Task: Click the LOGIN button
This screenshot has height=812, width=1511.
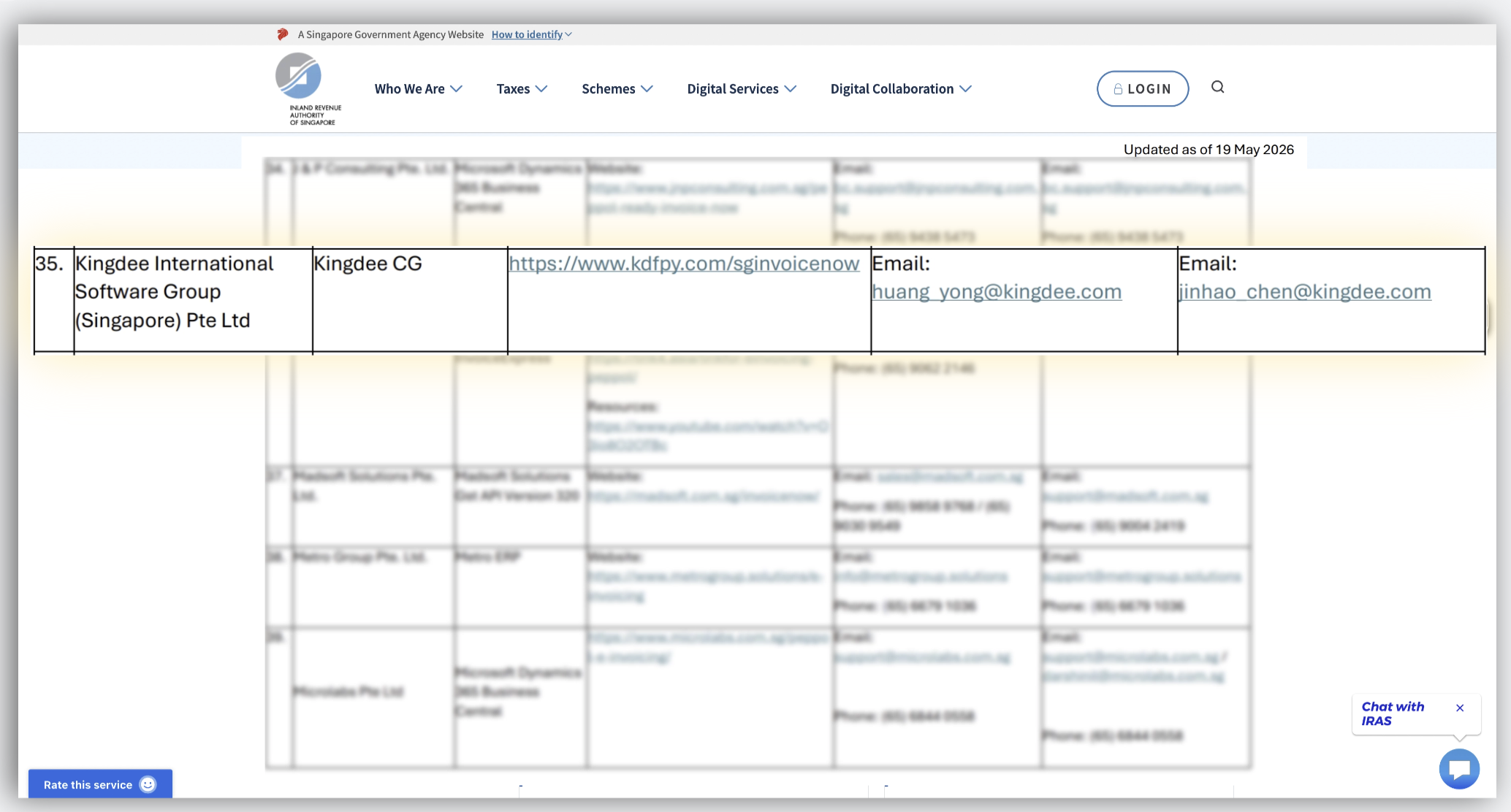Action: pos(1142,88)
